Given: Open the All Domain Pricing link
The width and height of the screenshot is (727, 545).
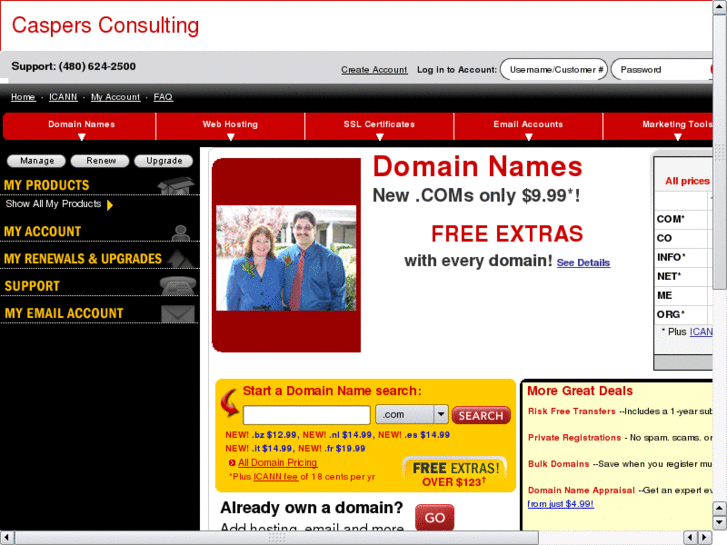Looking at the screenshot, I should point(278,462).
